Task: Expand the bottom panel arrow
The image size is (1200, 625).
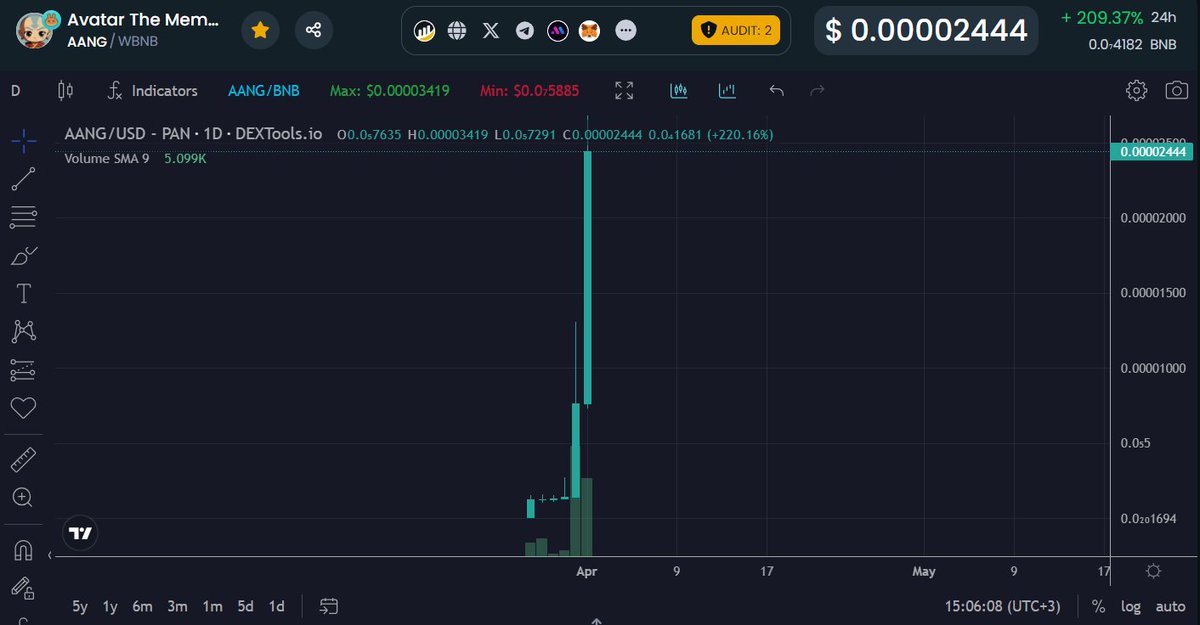Action: point(596,620)
